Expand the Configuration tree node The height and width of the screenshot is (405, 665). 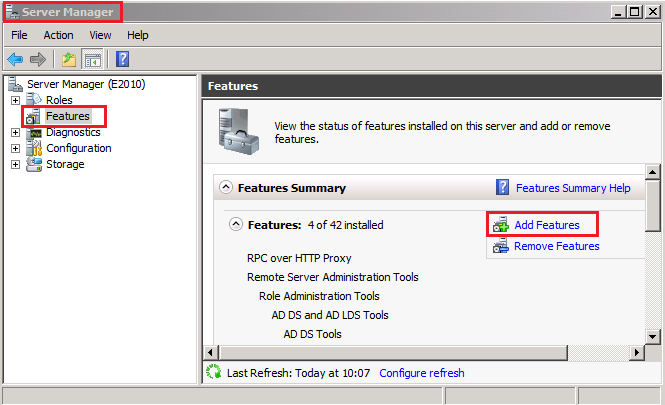click(x=15, y=148)
